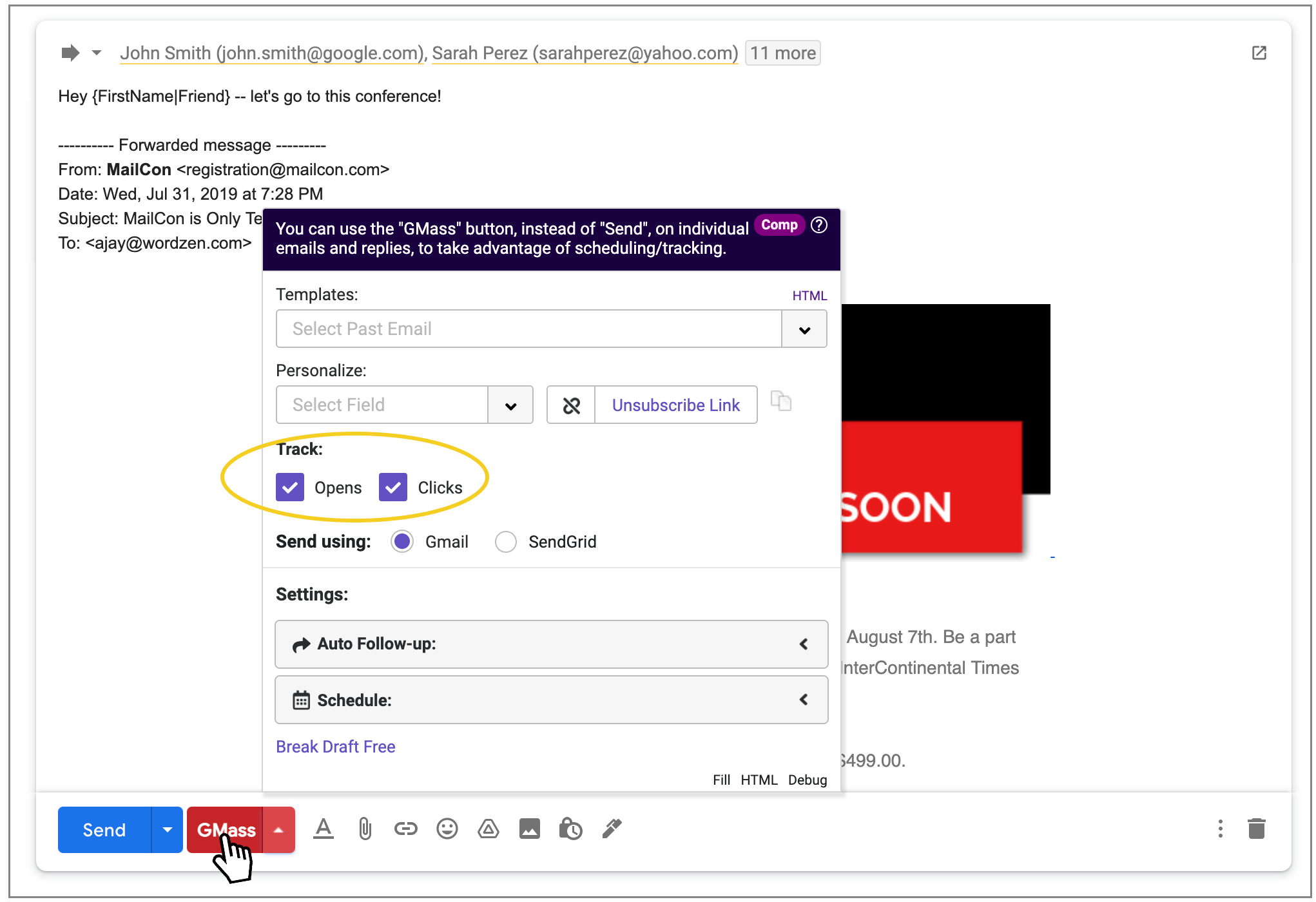Open more options three-dot menu

tap(1220, 829)
